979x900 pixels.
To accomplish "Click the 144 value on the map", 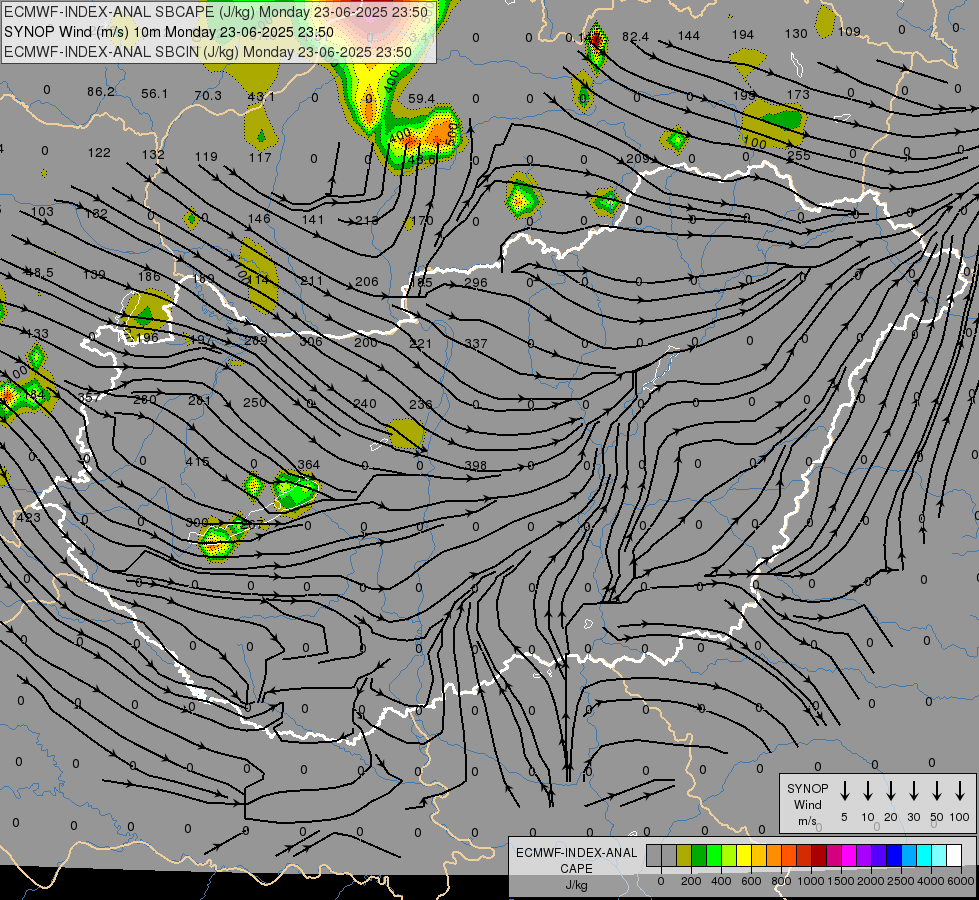I will (x=689, y=36).
